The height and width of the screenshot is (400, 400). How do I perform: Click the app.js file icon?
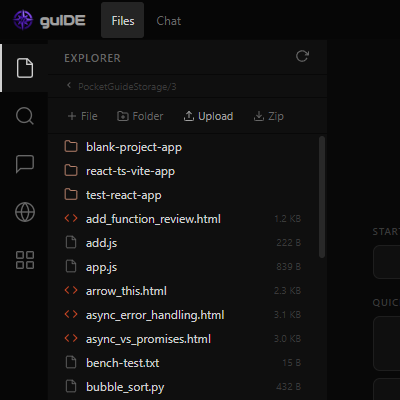pos(71,267)
